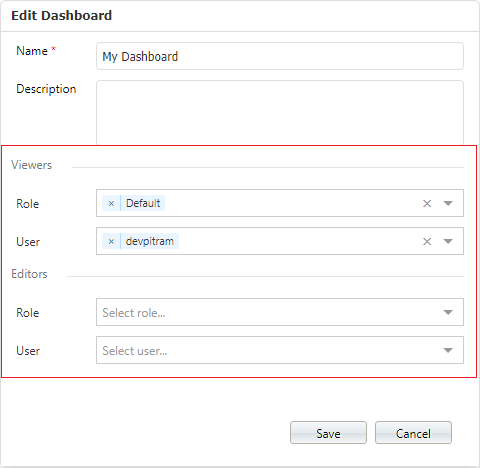The width and height of the screenshot is (480, 468).
Task: Click the Viewers section heading
Action: [32, 165]
